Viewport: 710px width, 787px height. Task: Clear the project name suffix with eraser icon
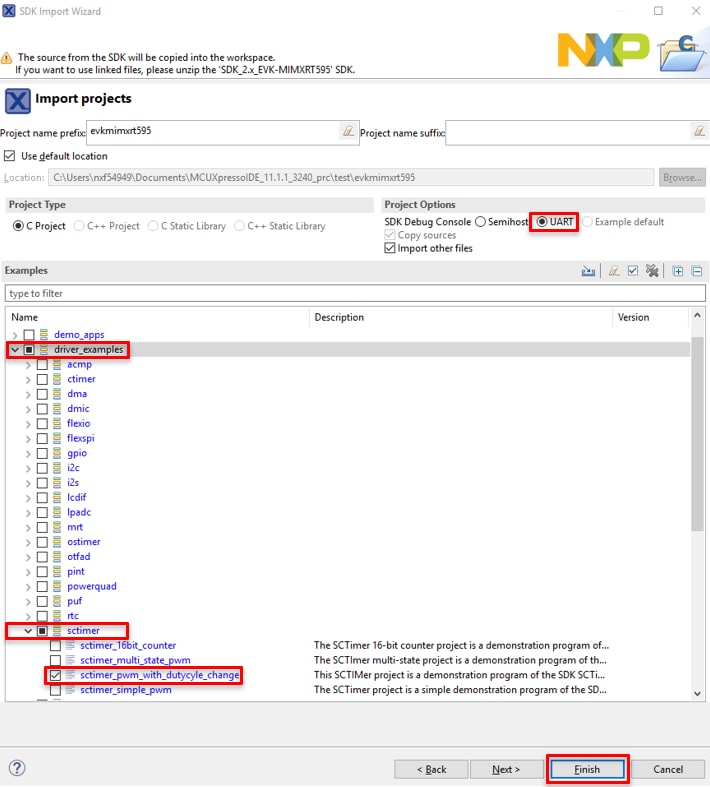(x=699, y=132)
